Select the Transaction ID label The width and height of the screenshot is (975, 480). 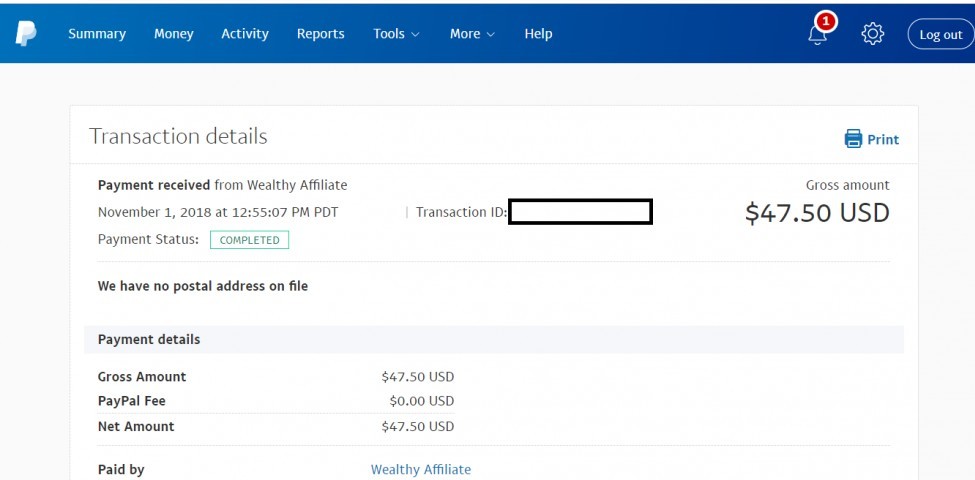click(461, 213)
